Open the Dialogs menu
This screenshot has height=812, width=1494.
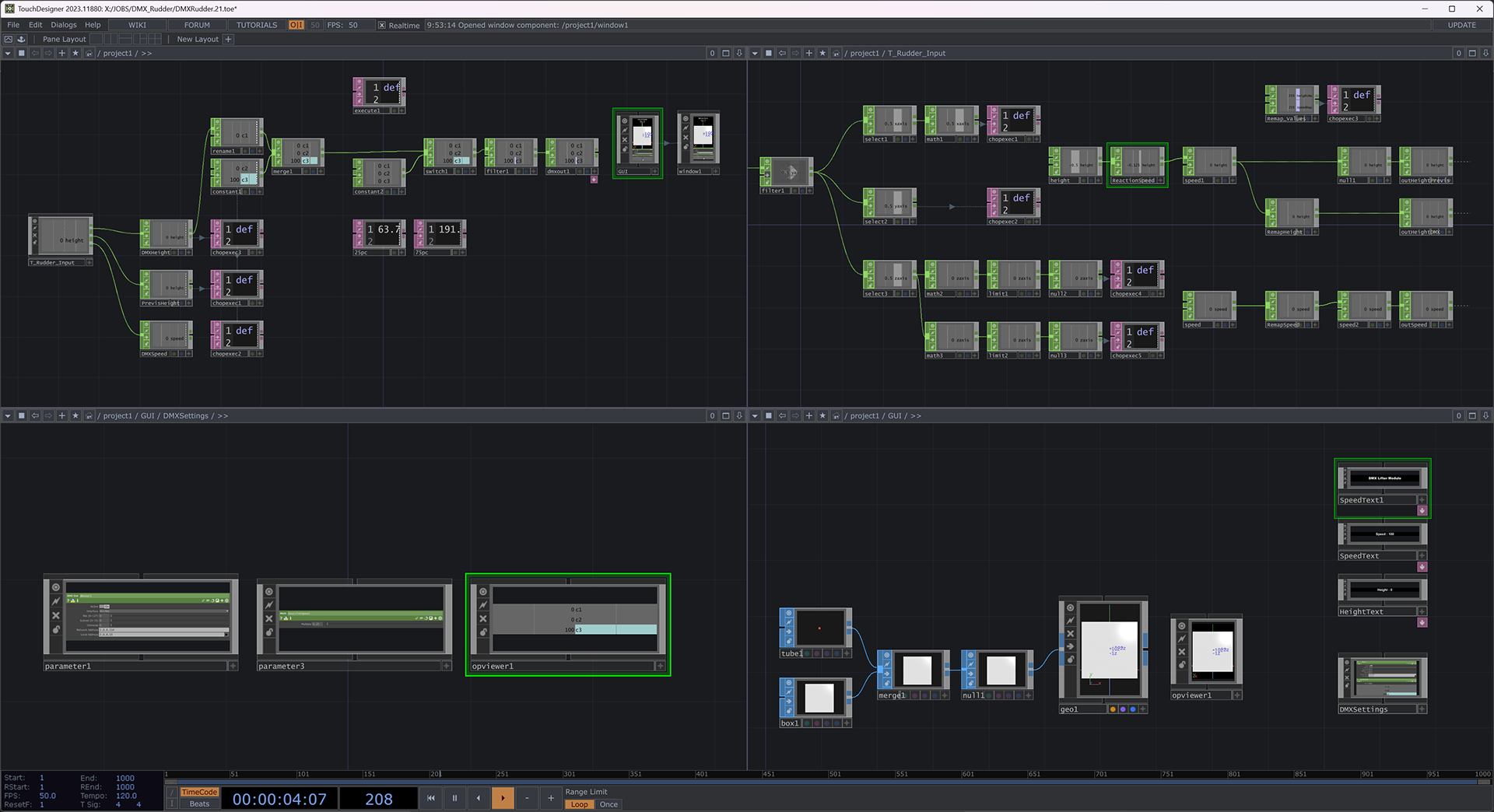[x=64, y=24]
